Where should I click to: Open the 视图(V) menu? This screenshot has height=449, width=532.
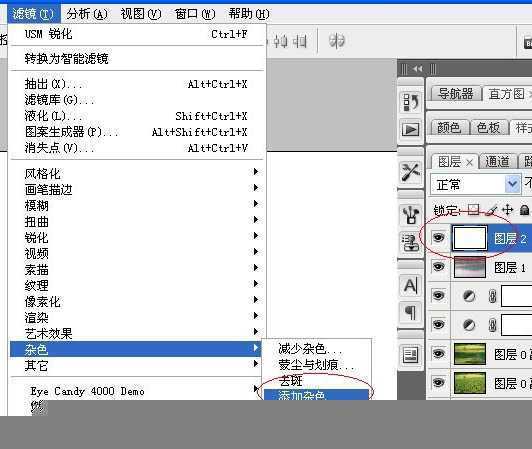[141, 14]
